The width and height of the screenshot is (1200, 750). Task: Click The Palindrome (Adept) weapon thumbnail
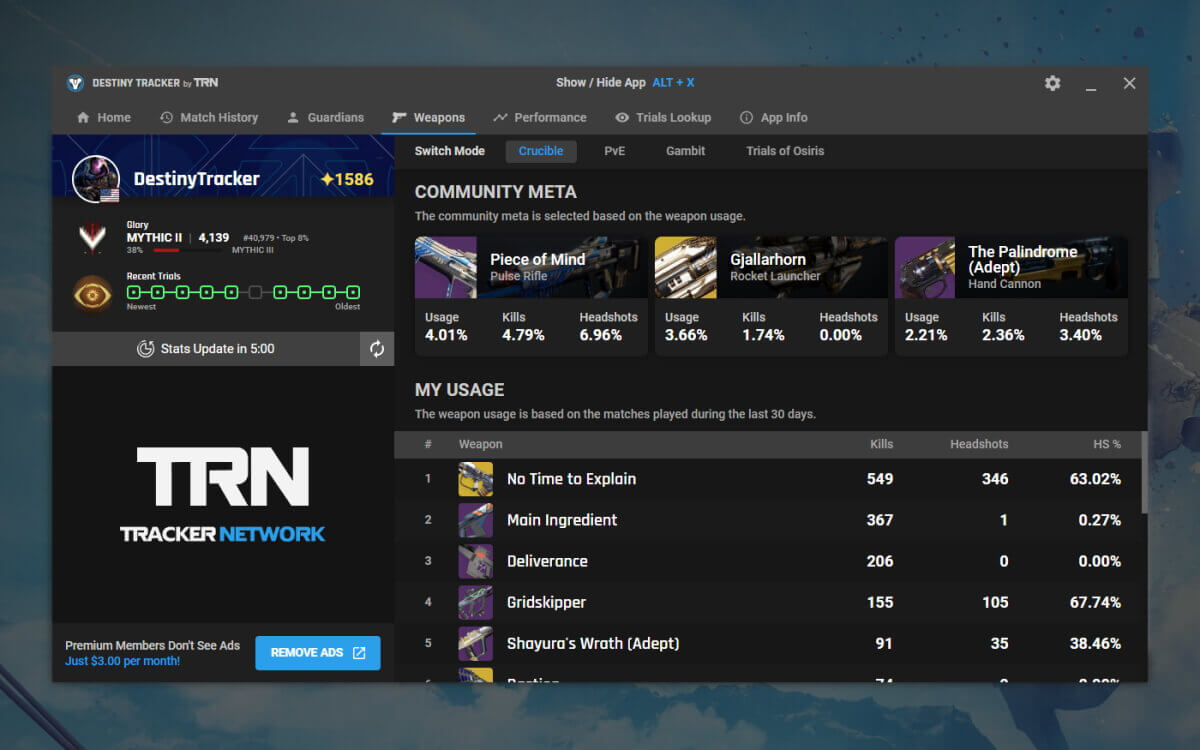point(925,267)
